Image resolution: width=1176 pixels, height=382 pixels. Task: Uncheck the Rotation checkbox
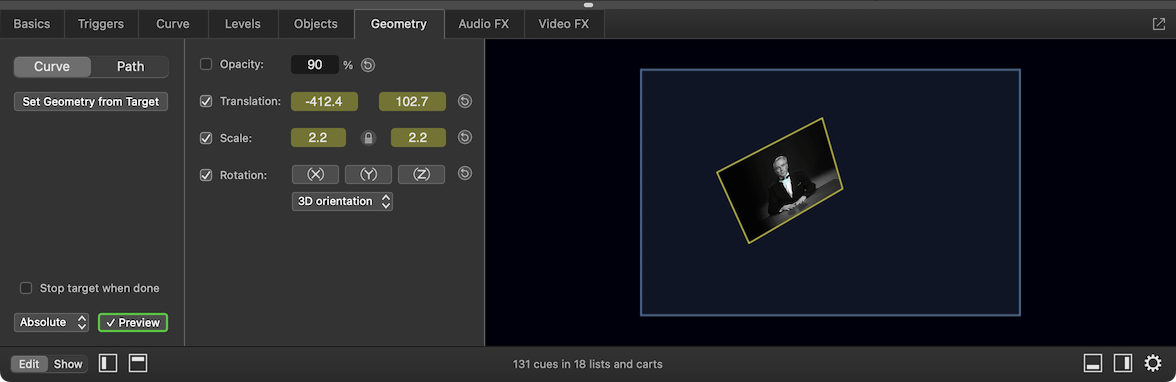point(206,175)
